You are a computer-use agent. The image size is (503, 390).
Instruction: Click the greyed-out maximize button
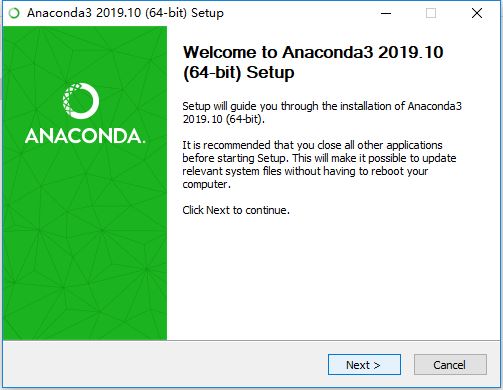[x=431, y=13]
